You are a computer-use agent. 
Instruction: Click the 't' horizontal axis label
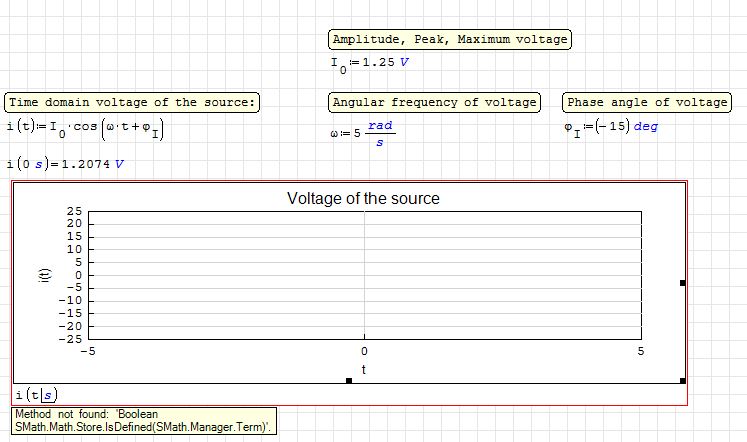coord(363,369)
